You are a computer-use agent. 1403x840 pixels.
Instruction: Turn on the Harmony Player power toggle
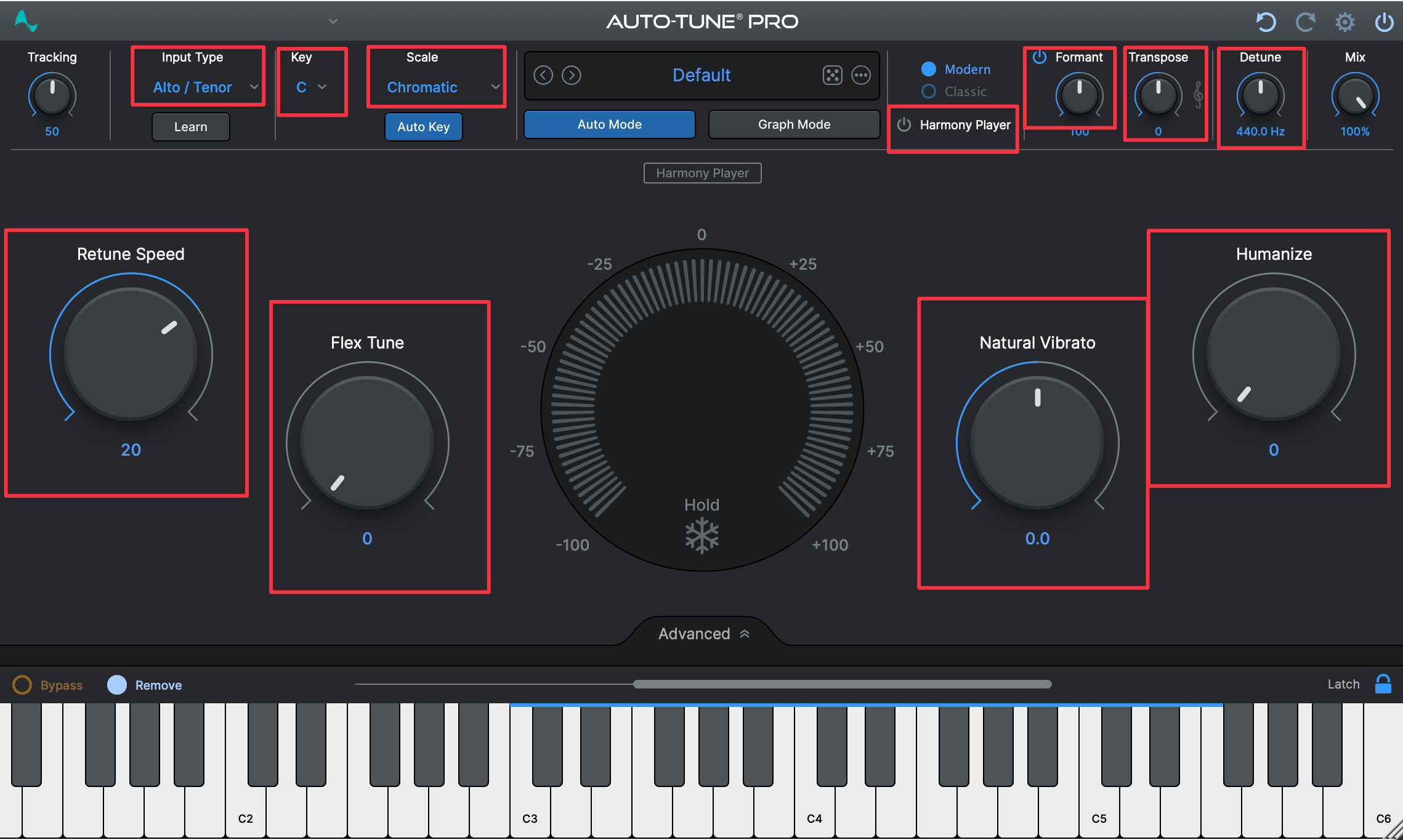coord(904,124)
